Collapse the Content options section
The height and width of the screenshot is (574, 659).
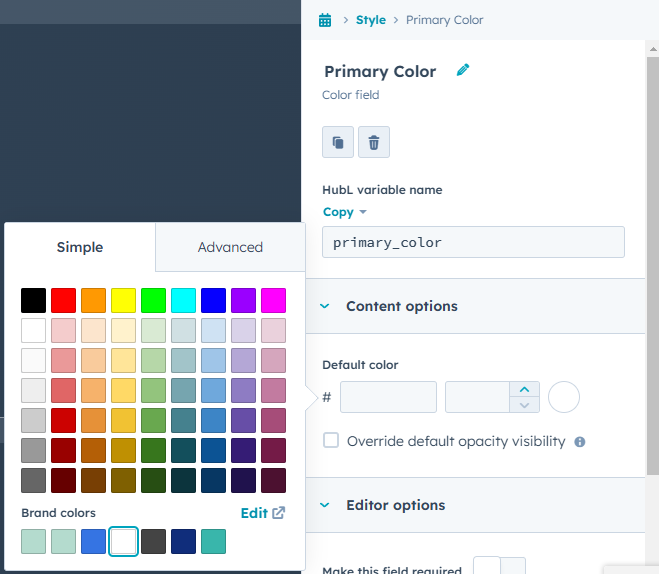(x=324, y=306)
